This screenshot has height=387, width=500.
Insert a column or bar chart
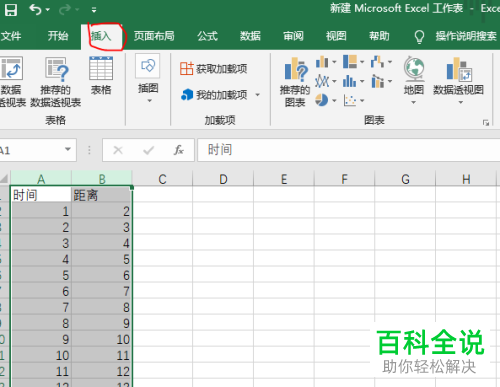pos(322,62)
